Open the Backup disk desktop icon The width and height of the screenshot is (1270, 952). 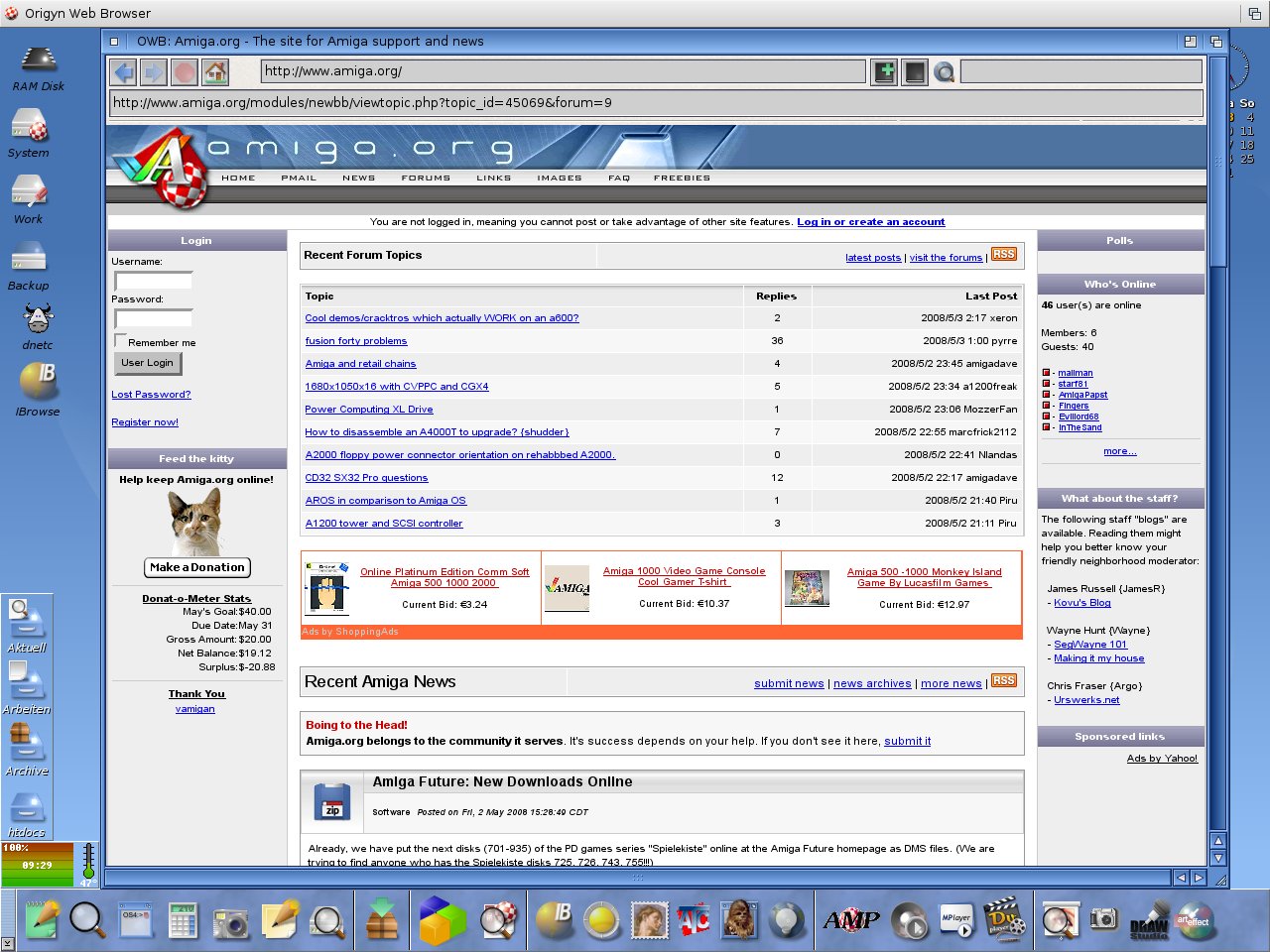tap(29, 267)
